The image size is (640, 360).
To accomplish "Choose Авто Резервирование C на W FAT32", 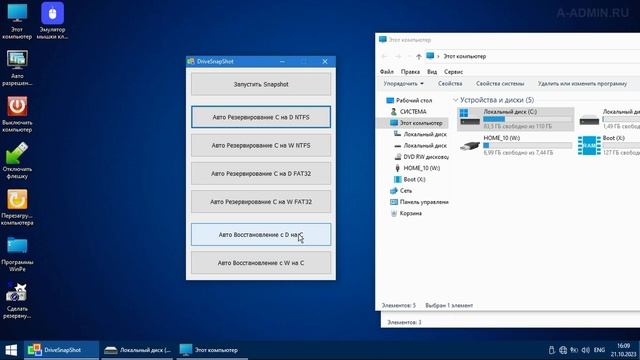I will tap(261, 202).
